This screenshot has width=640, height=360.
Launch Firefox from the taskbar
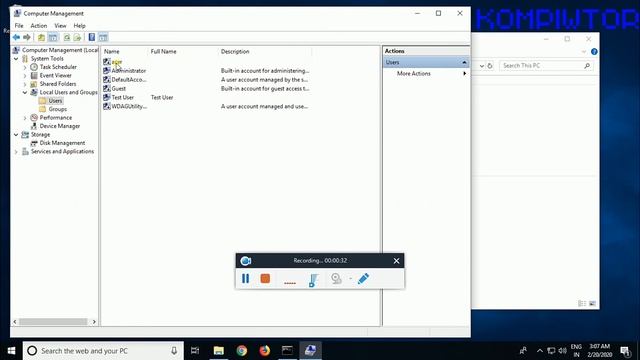click(264, 351)
